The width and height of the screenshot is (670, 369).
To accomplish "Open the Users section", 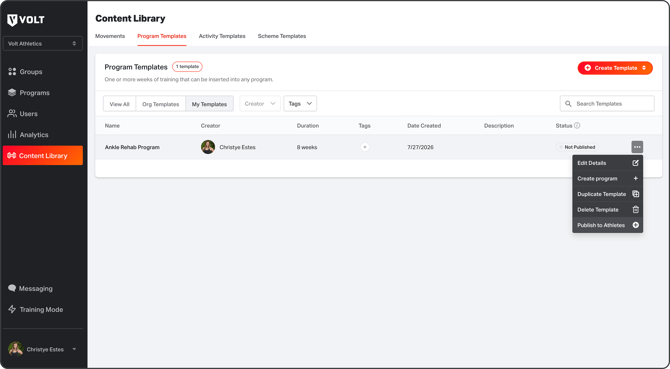I will click(23, 114).
